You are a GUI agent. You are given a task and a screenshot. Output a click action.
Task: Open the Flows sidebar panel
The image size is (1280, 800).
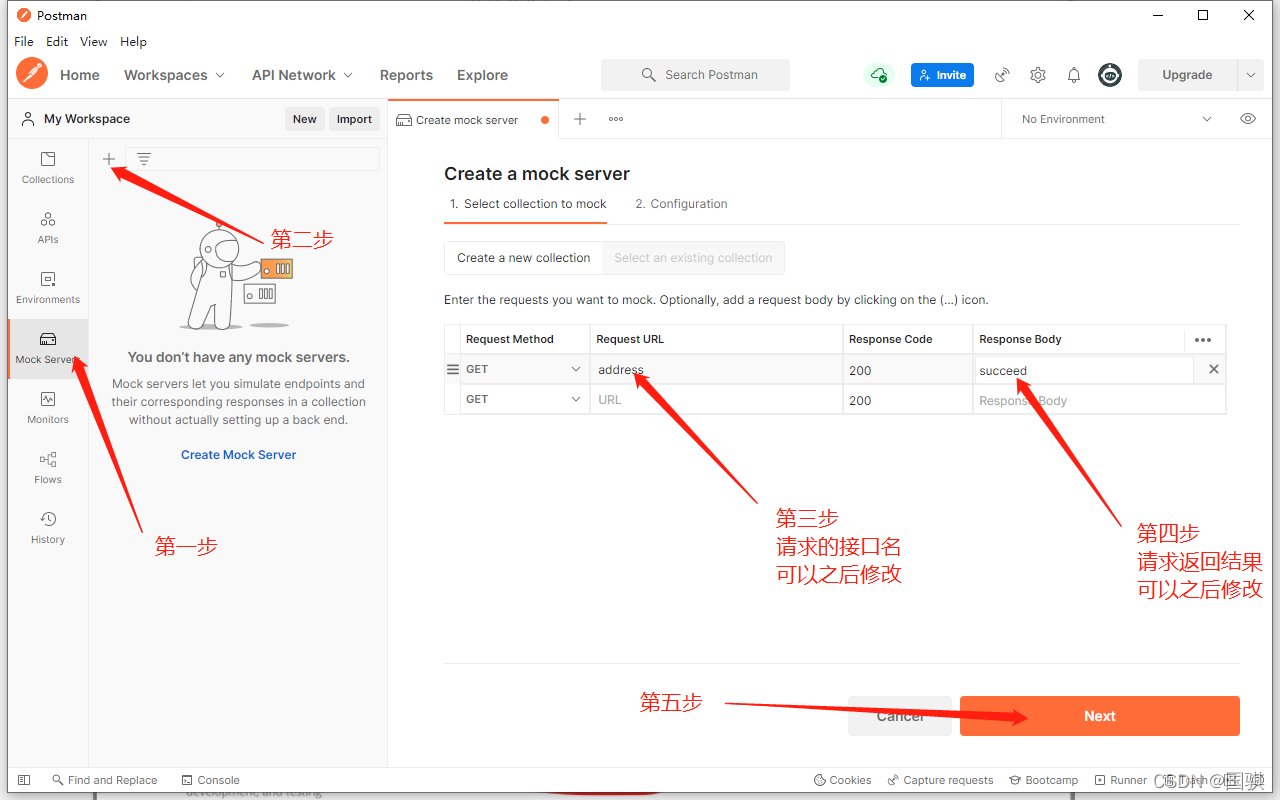(48, 468)
